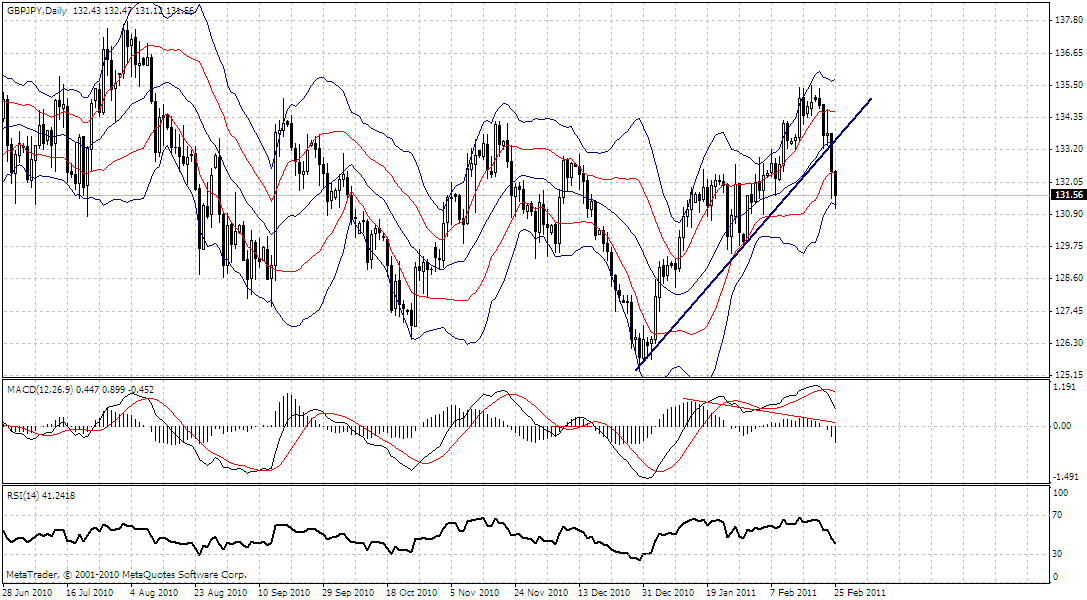Click the 128.60 price axis value

click(1068, 278)
